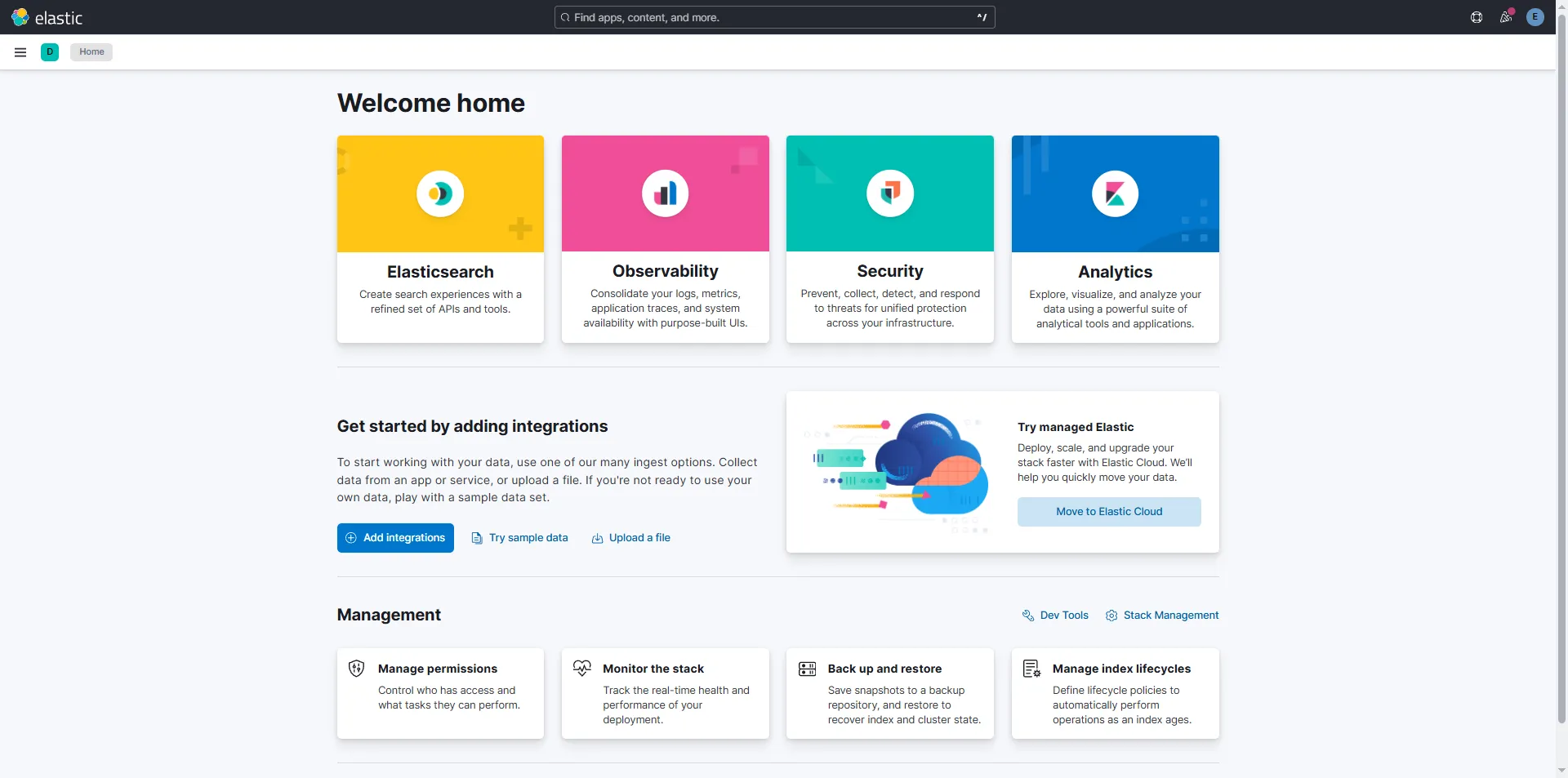Image resolution: width=1568 pixels, height=778 pixels.
Task: Open the newsfeed notifications icon
Action: click(1506, 17)
